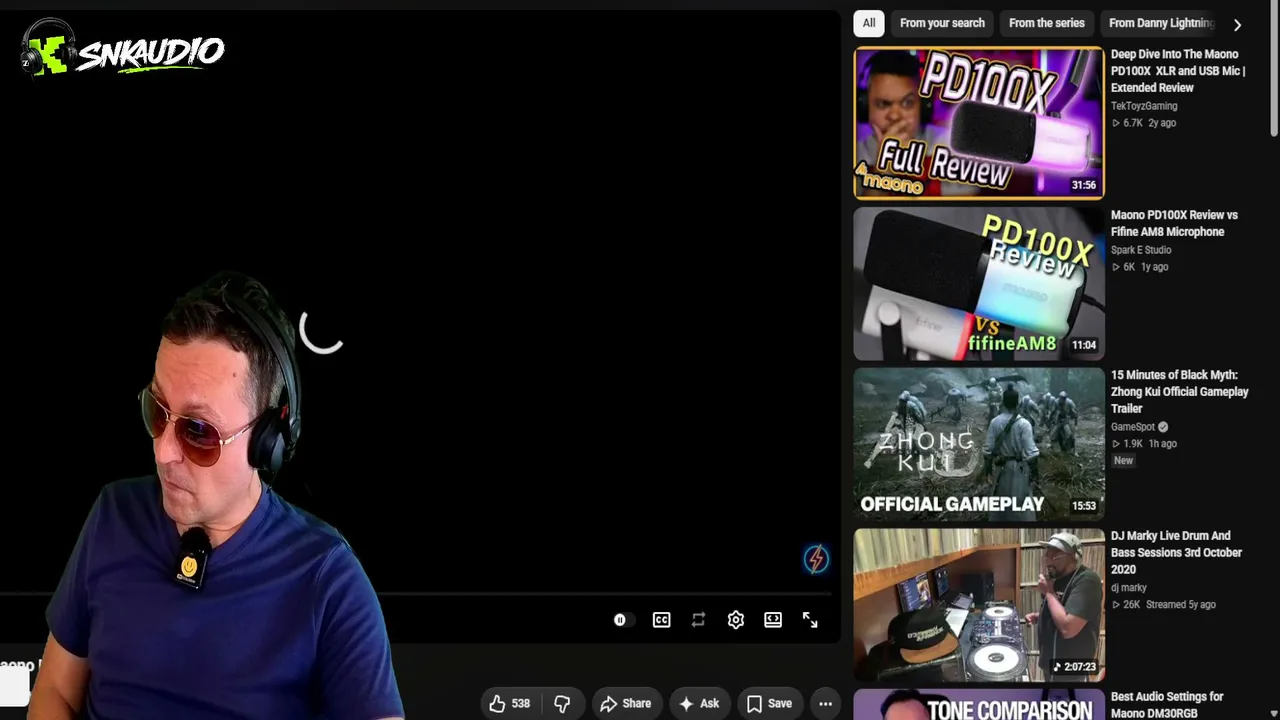Screen dimensions: 1280x720
Task: Like the video with 538 likes
Action: pos(509,704)
